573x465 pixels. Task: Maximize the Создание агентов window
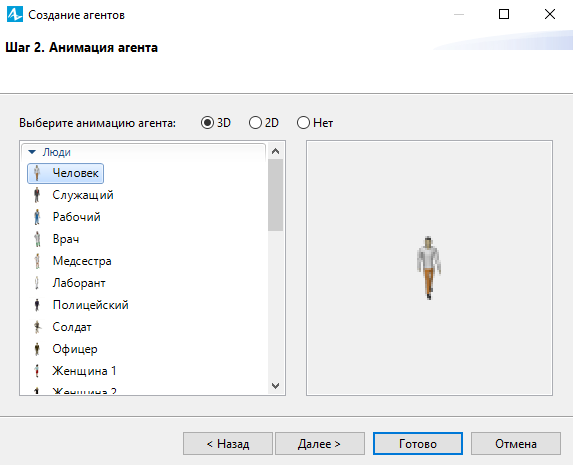click(x=504, y=14)
